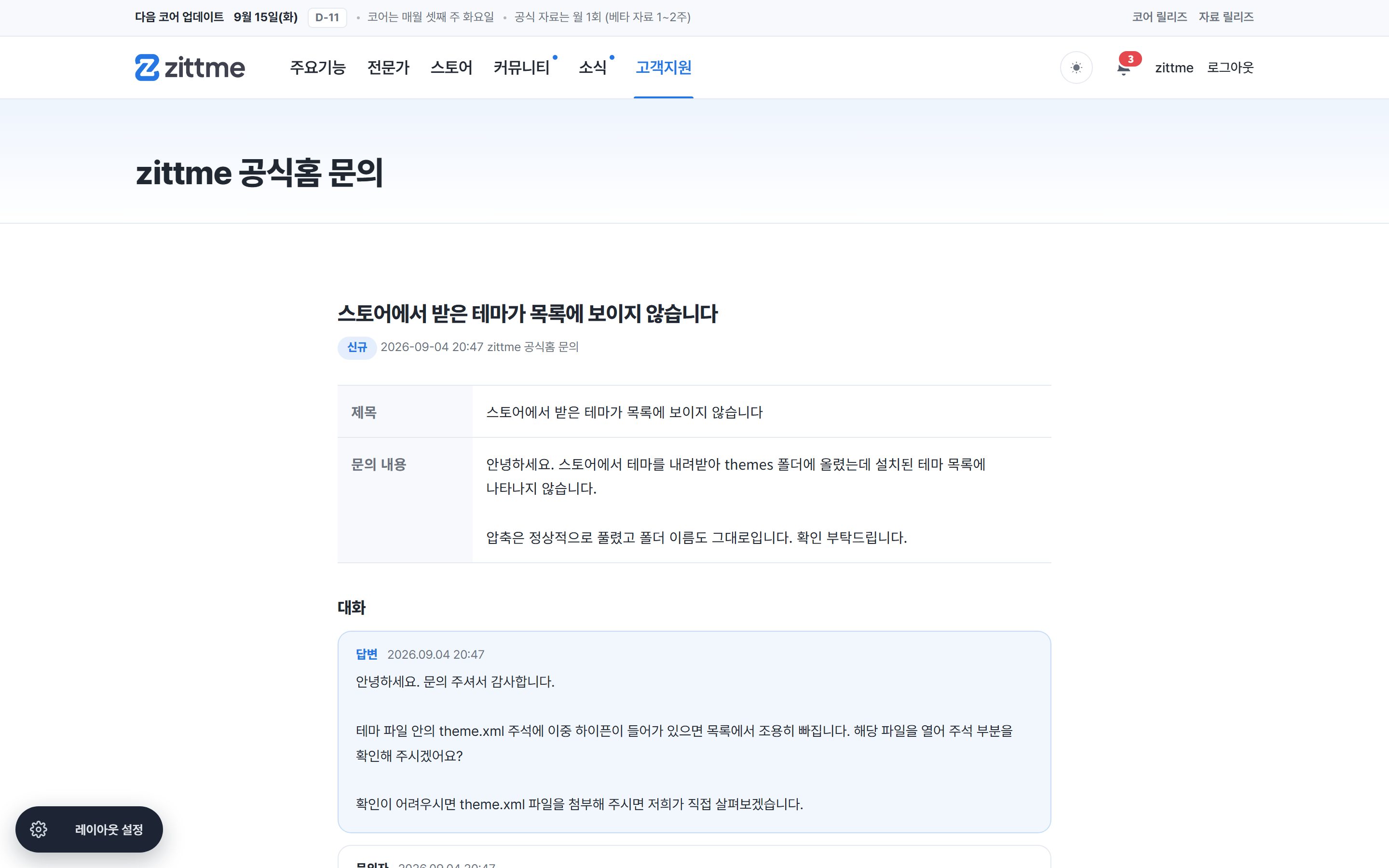Click the zittme logo icon
1389x868 pixels.
147,68
